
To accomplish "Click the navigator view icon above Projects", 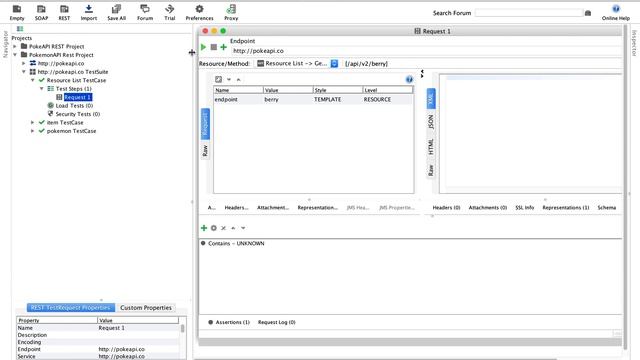I will [20, 29].
